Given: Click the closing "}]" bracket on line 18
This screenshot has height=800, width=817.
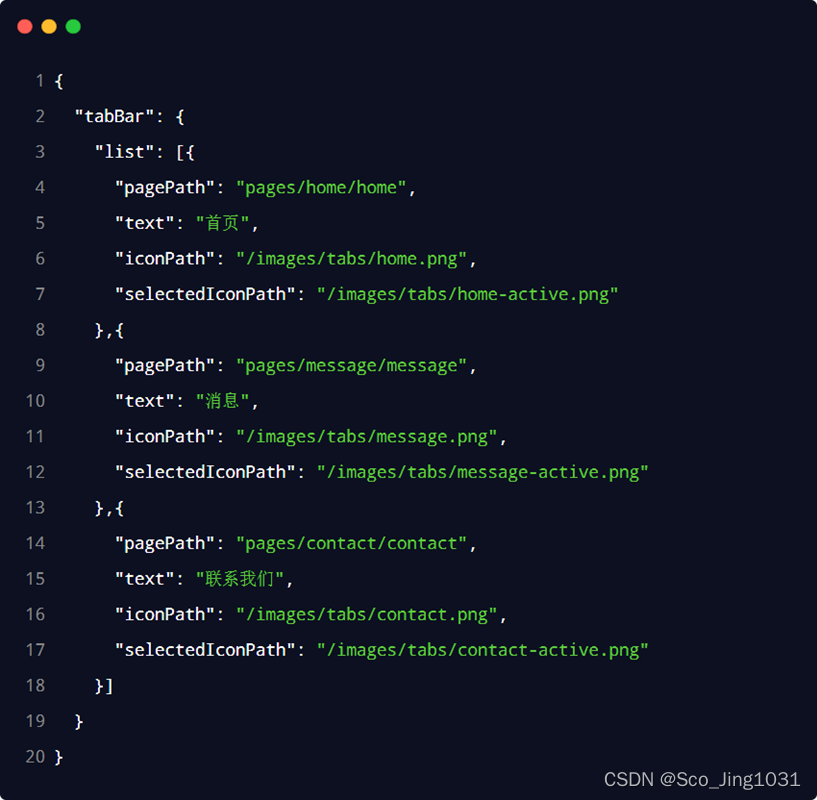Looking at the screenshot, I should [x=104, y=686].
